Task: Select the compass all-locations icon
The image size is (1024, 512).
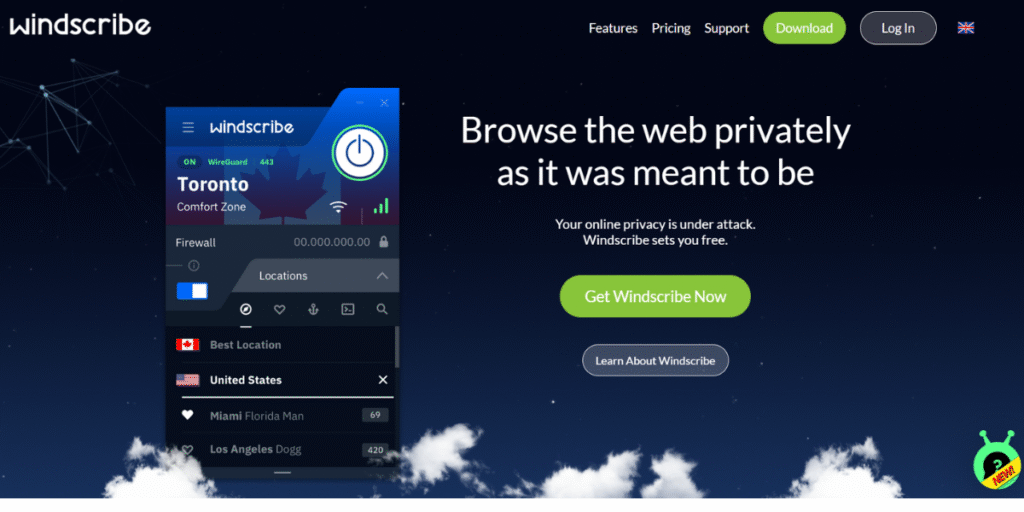Action: coord(246,309)
